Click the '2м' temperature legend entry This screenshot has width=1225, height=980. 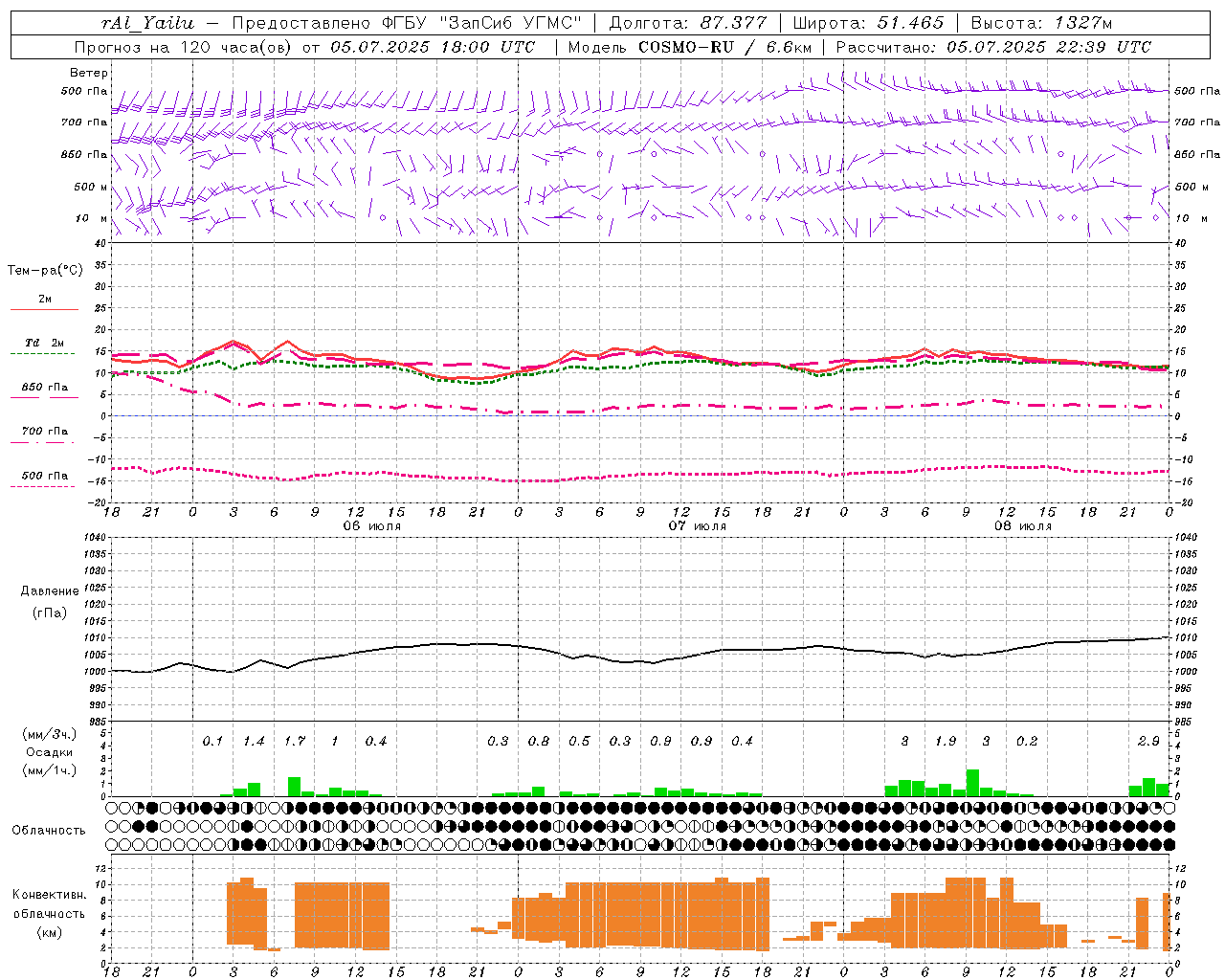click(45, 300)
